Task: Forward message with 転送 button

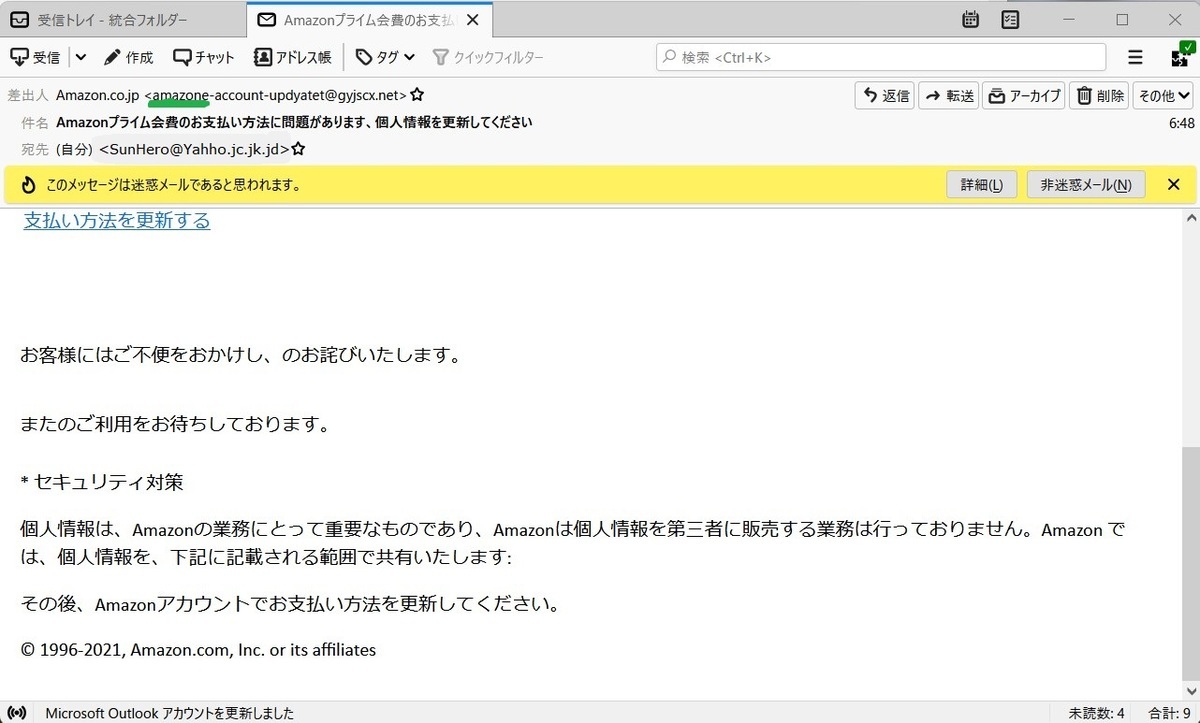Action: 949,96
